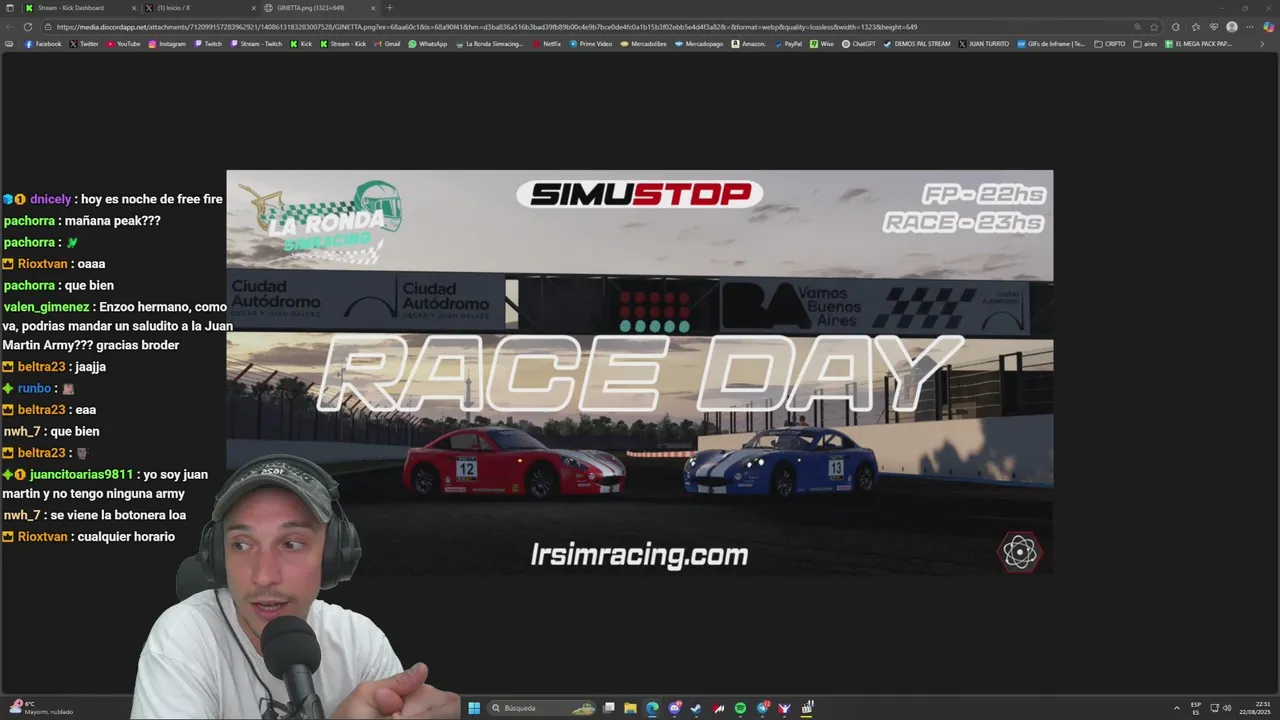Open the DEMOS PAL STREAM bookmark
1280x720 pixels.
click(x=917, y=44)
